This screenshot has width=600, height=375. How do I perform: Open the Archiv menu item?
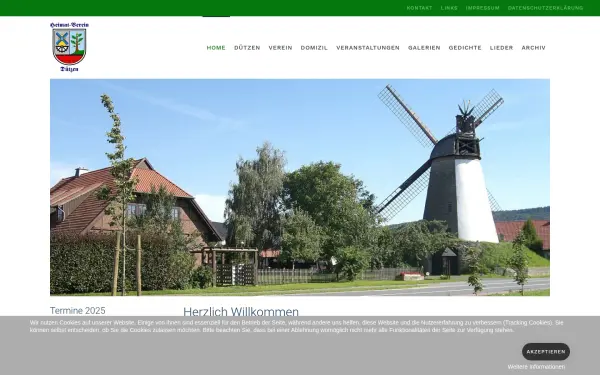(533, 48)
